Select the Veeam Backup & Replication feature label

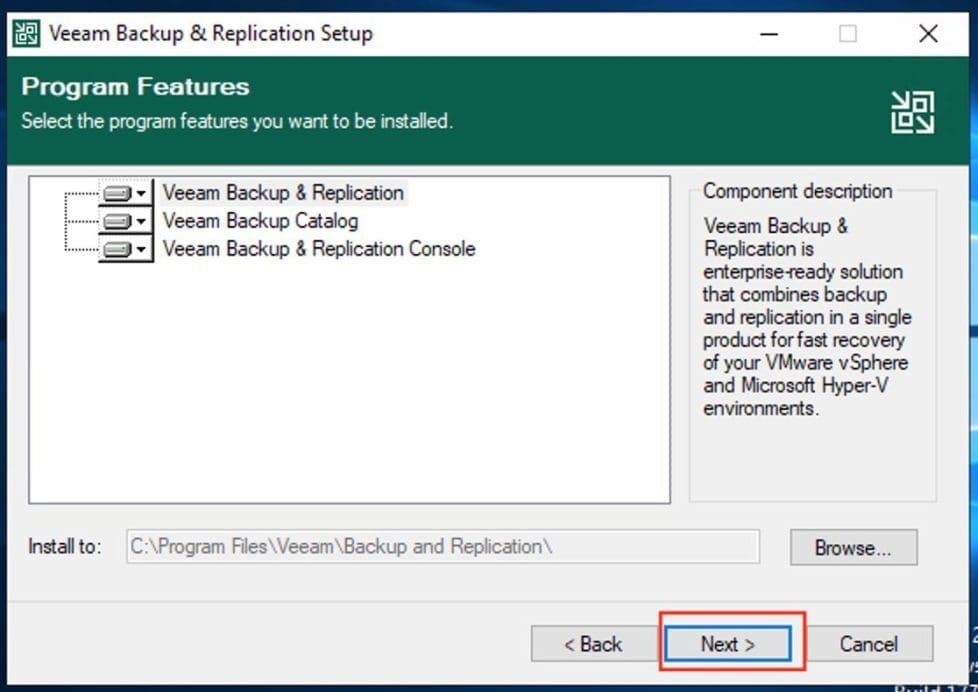click(x=283, y=193)
